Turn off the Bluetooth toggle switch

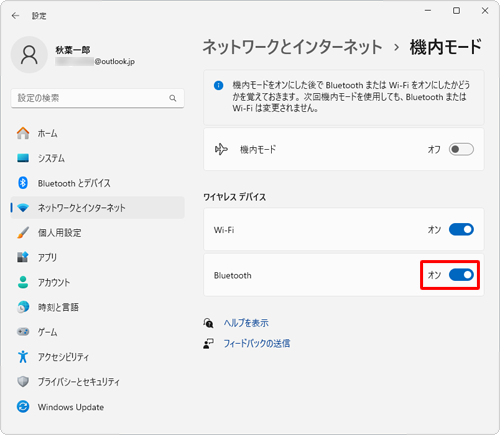tap(461, 275)
